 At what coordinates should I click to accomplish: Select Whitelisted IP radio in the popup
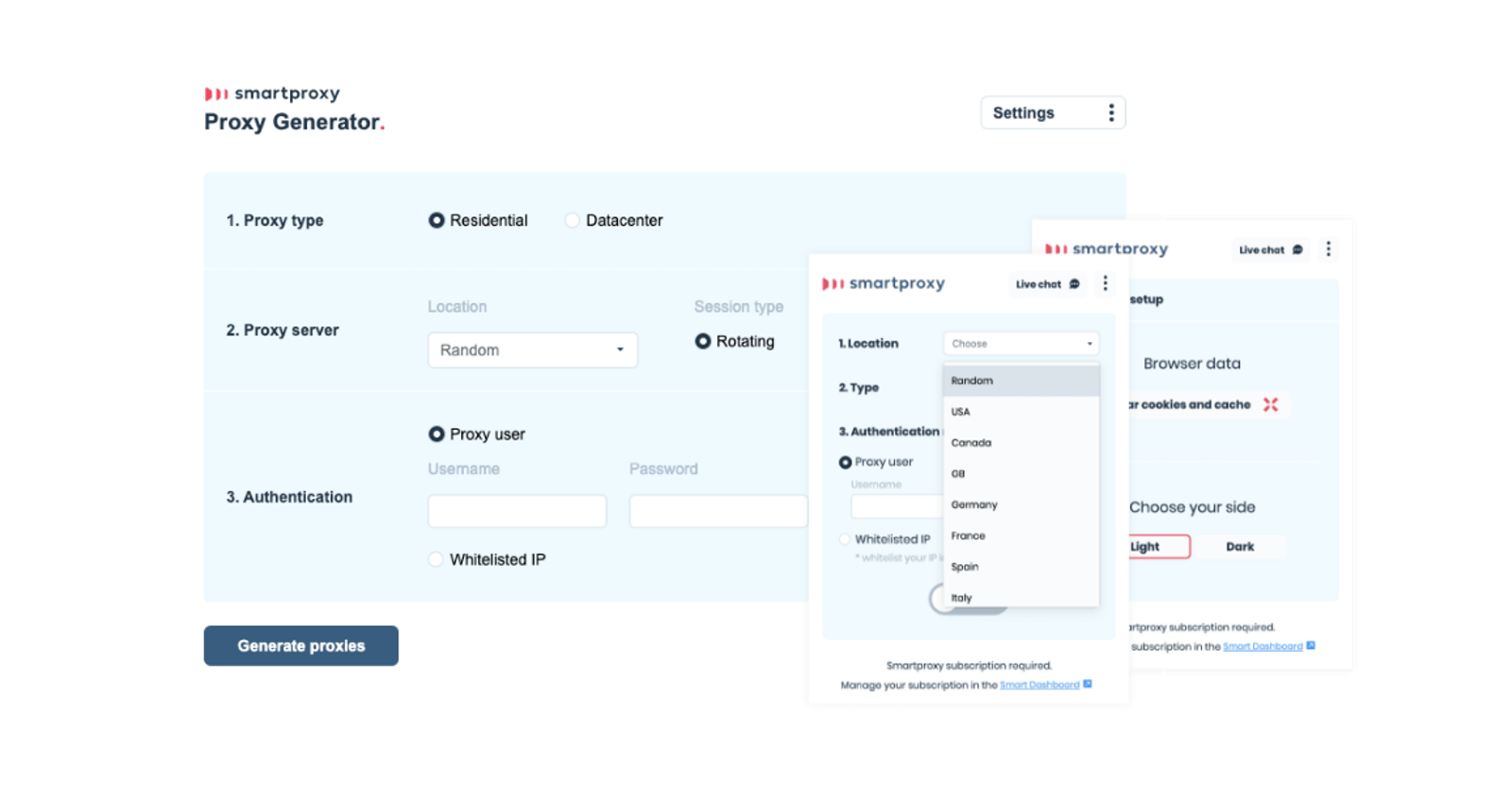pyautogui.click(x=845, y=539)
